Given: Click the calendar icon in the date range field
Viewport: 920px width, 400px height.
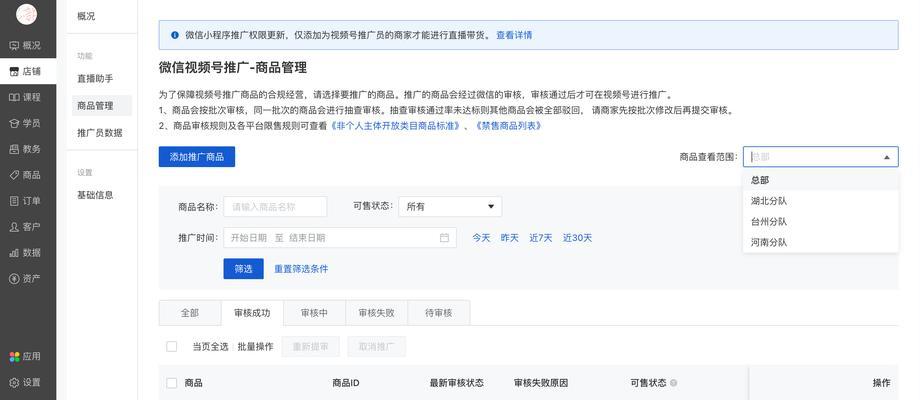Looking at the screenshot, I should 444,238.
